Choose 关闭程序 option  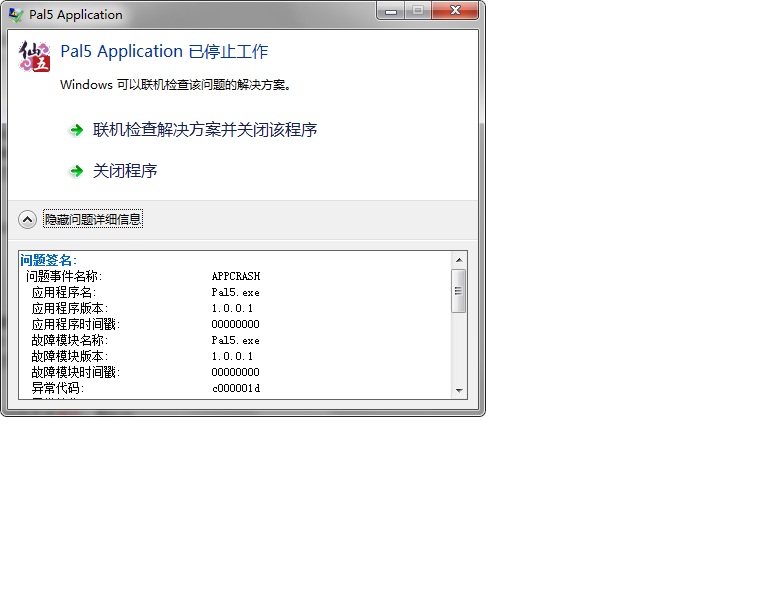125,171
